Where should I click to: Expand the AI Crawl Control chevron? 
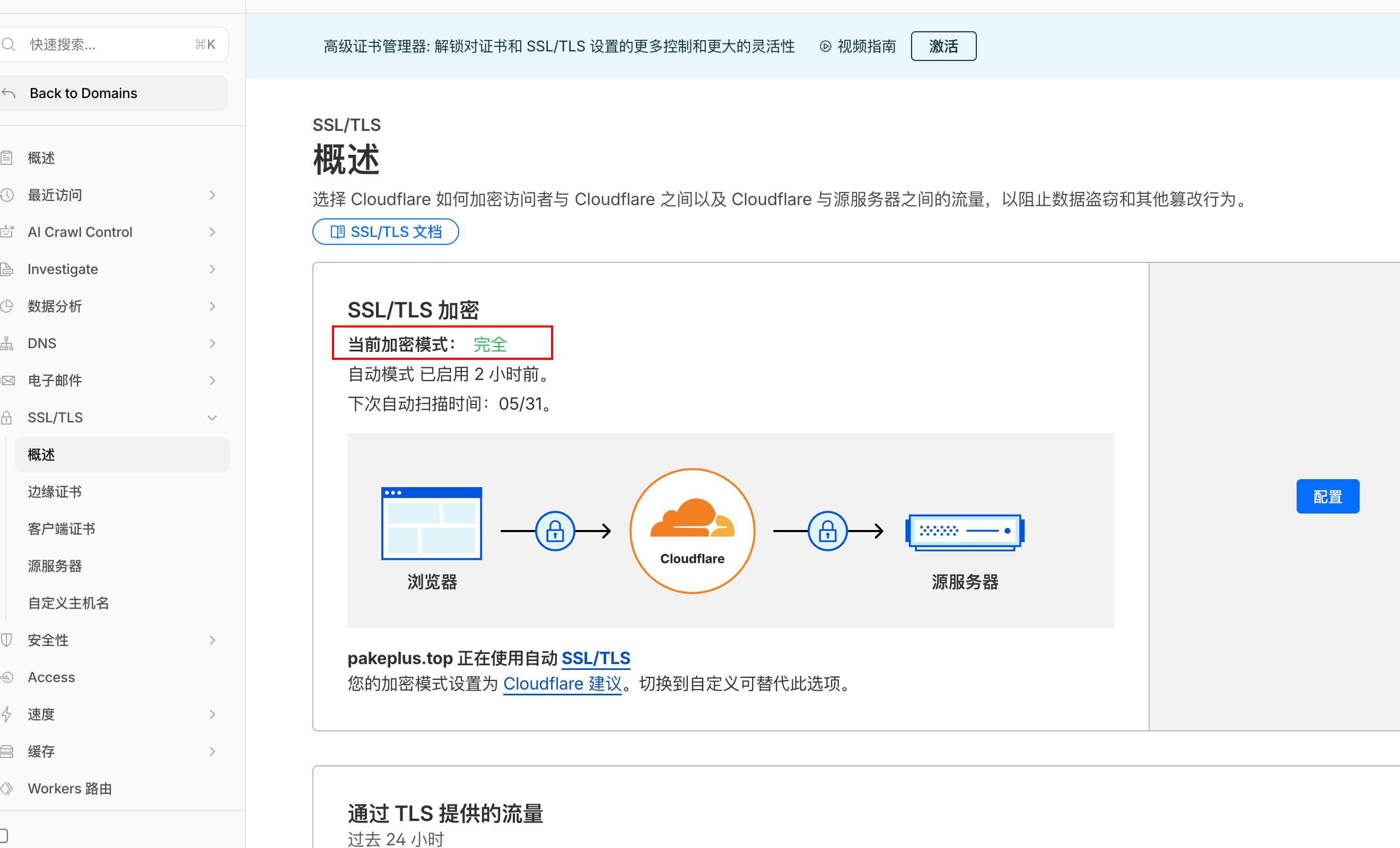click(x=213, y=232)
